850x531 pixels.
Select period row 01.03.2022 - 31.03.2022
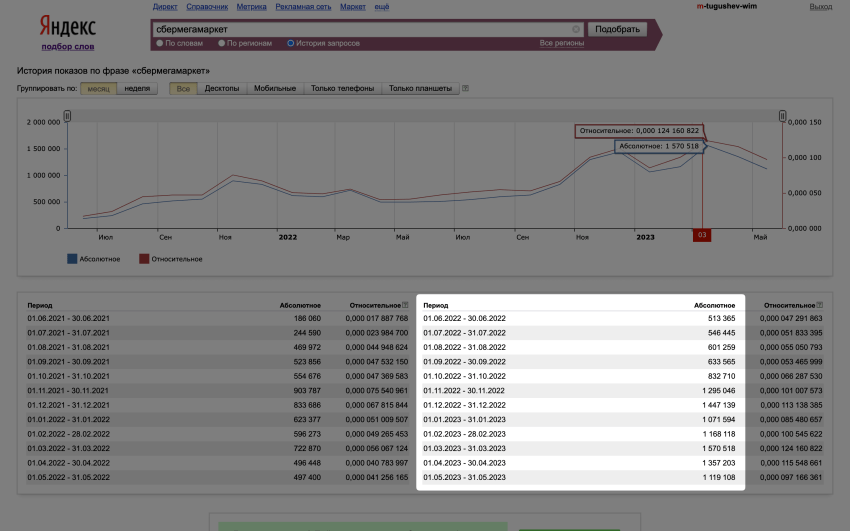pos(217,449)
